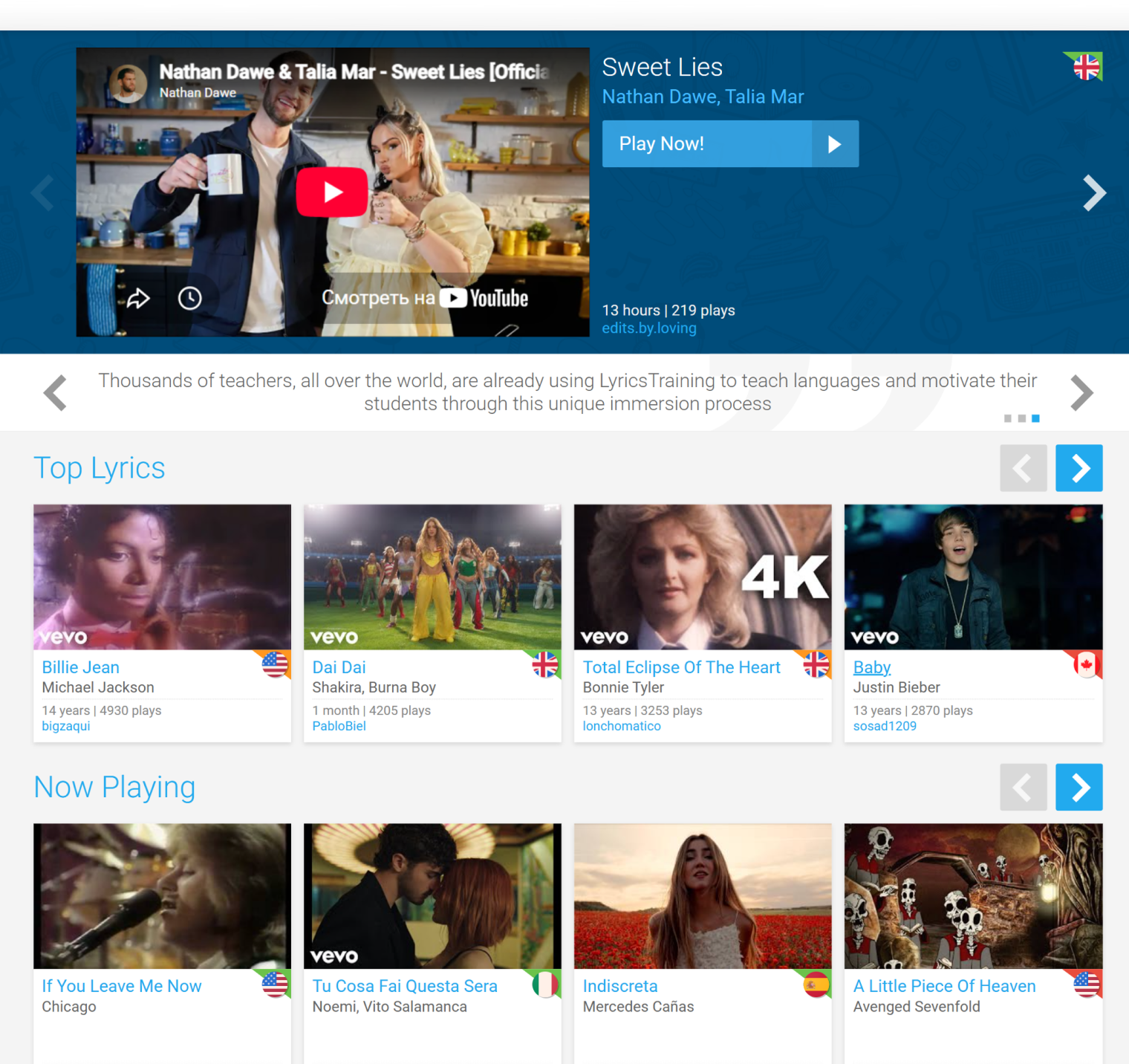Image resolution: width=1129 pixels, height=1064 pixels.
Task: Select Billie Jean video thumbnail
Action: pos(162,577)
